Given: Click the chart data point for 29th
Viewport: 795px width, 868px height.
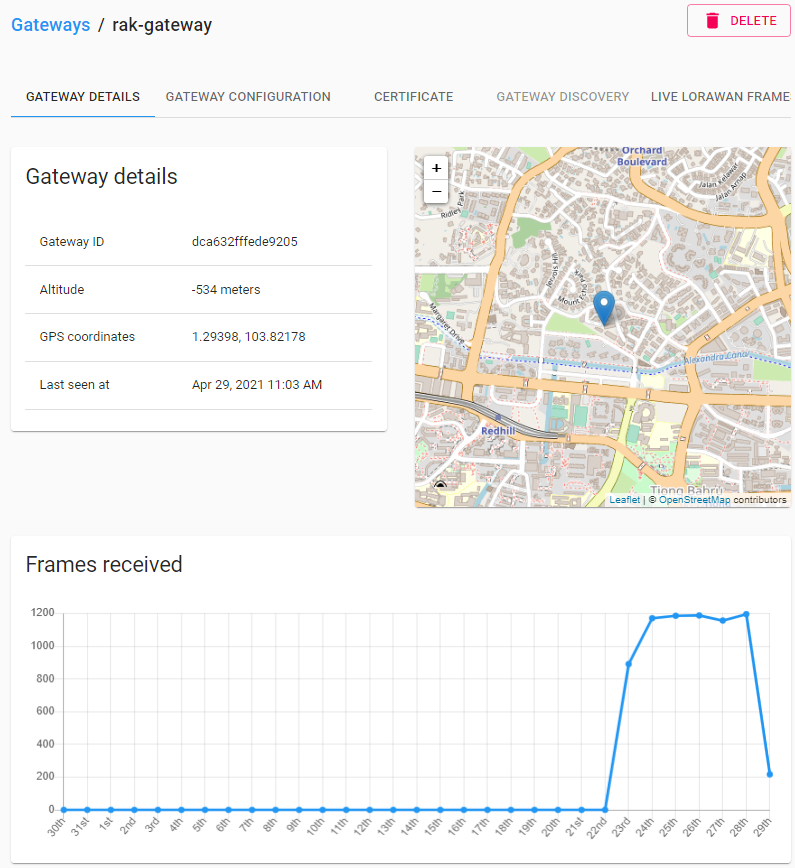Looking at the screenshot, I should coord(770,774).
